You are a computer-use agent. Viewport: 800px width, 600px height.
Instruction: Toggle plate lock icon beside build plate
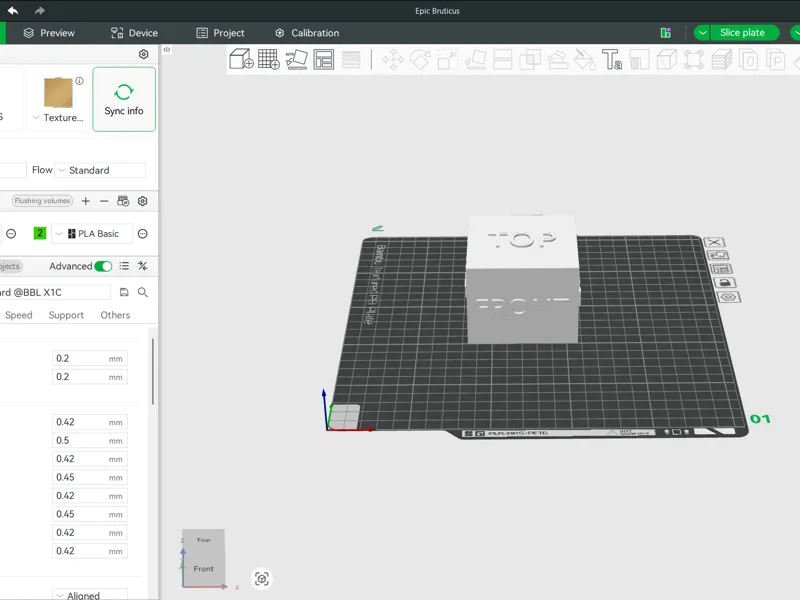pos(724,283)
